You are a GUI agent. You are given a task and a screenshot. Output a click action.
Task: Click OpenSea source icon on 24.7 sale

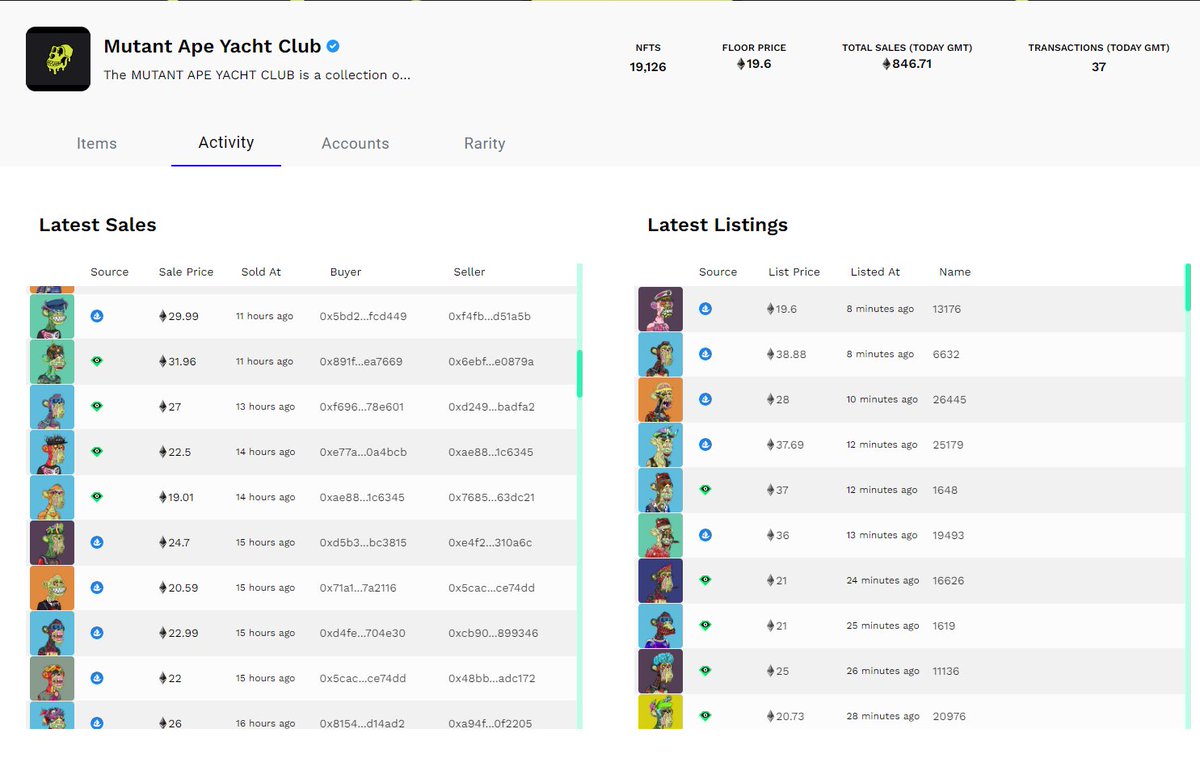(97, 542)
